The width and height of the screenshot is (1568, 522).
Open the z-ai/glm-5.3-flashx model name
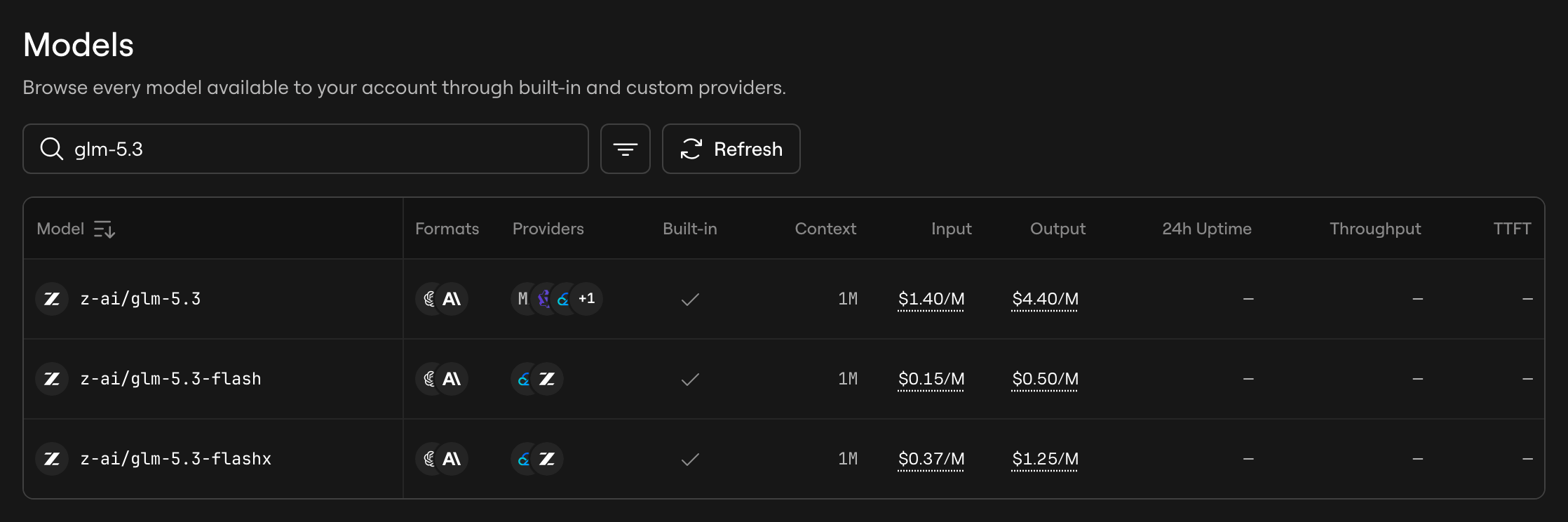tap(175, 459)
